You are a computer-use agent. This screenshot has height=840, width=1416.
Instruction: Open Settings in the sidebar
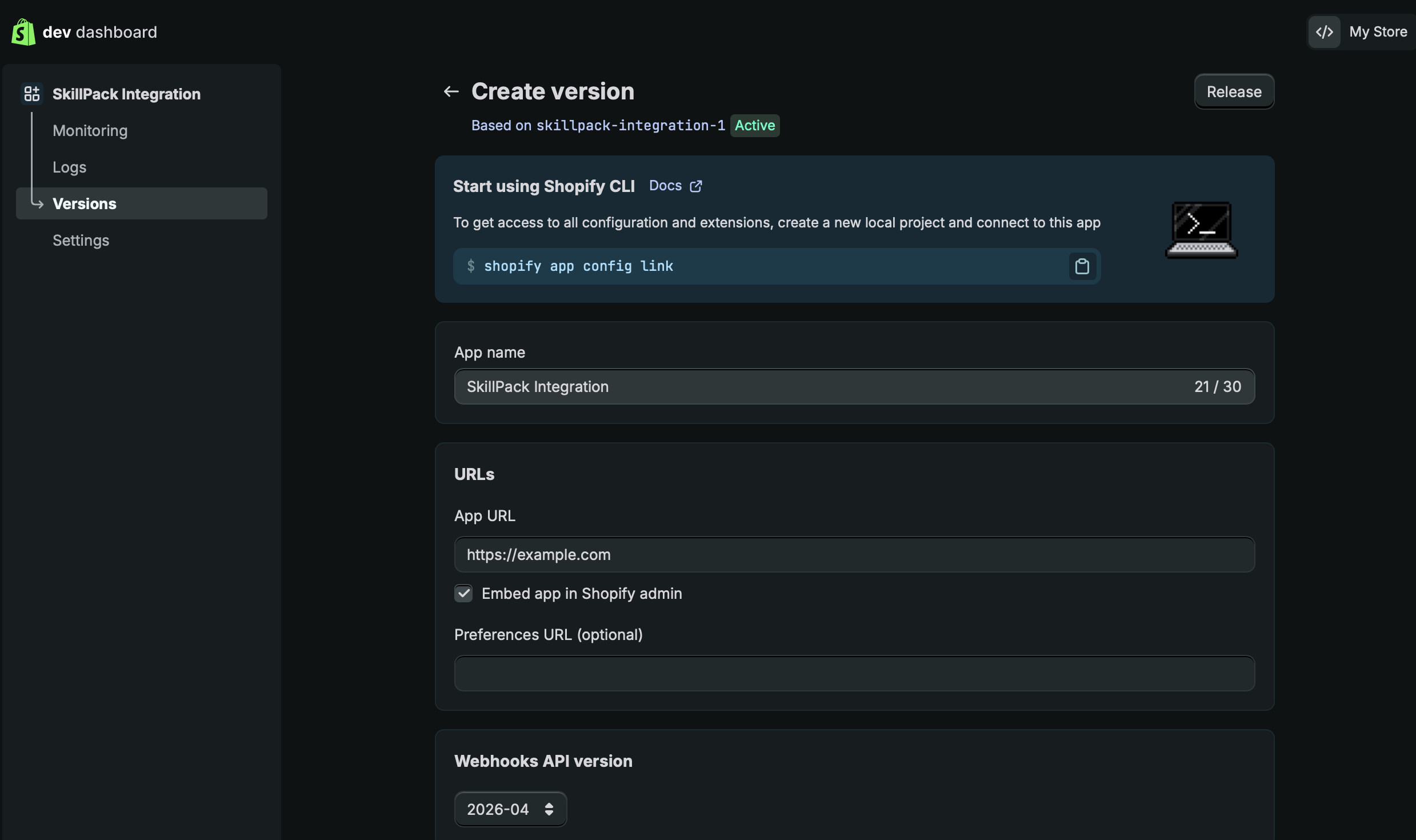(81, 240)
